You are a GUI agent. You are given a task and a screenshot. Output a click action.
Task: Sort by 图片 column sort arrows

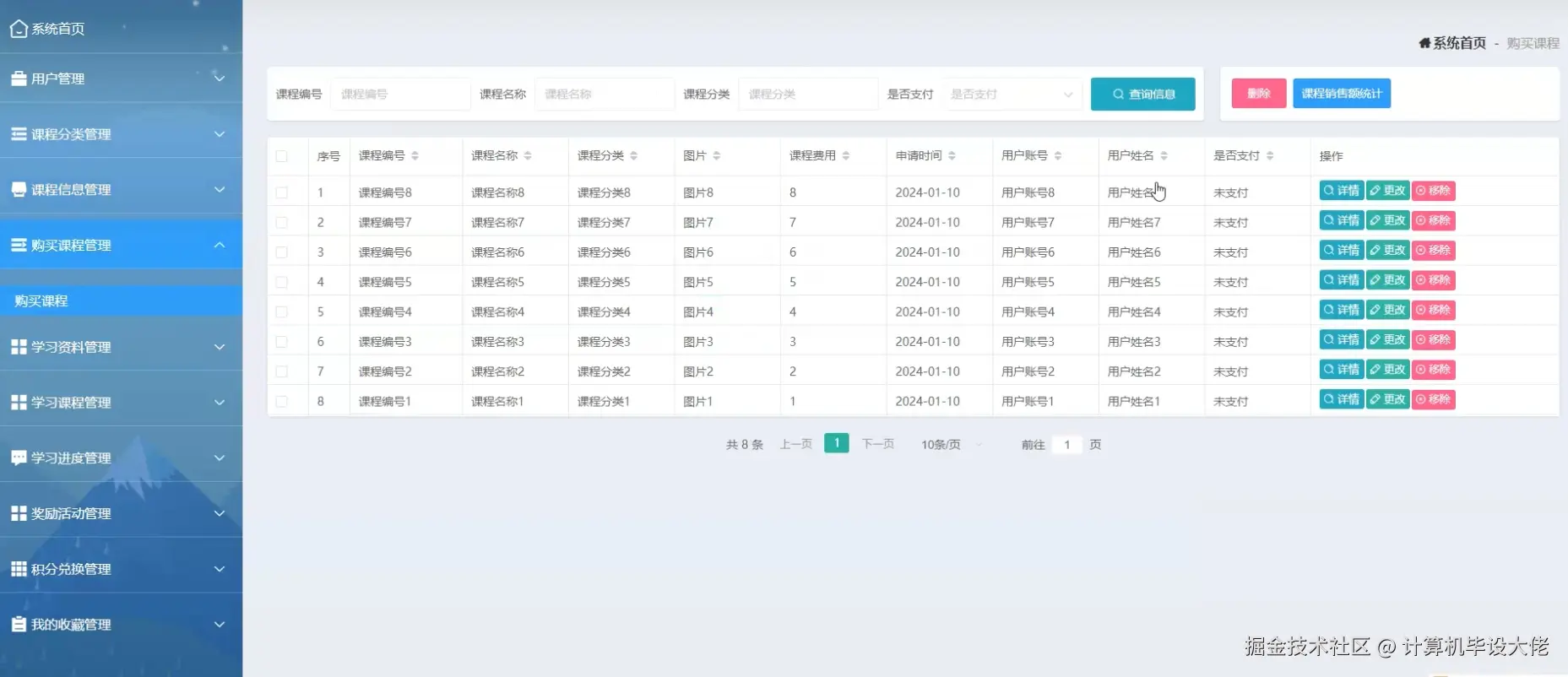(716, 156)
